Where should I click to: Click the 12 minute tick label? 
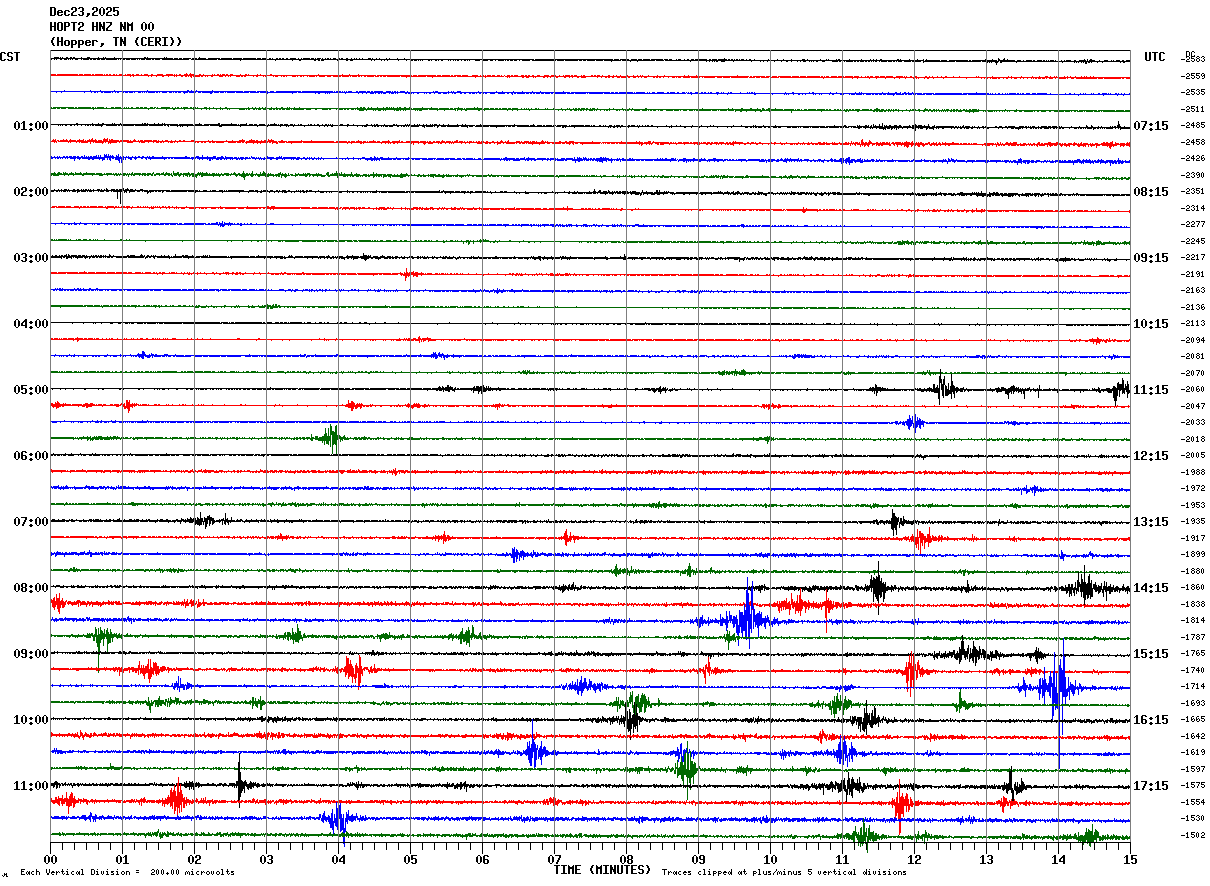[914, 859]
